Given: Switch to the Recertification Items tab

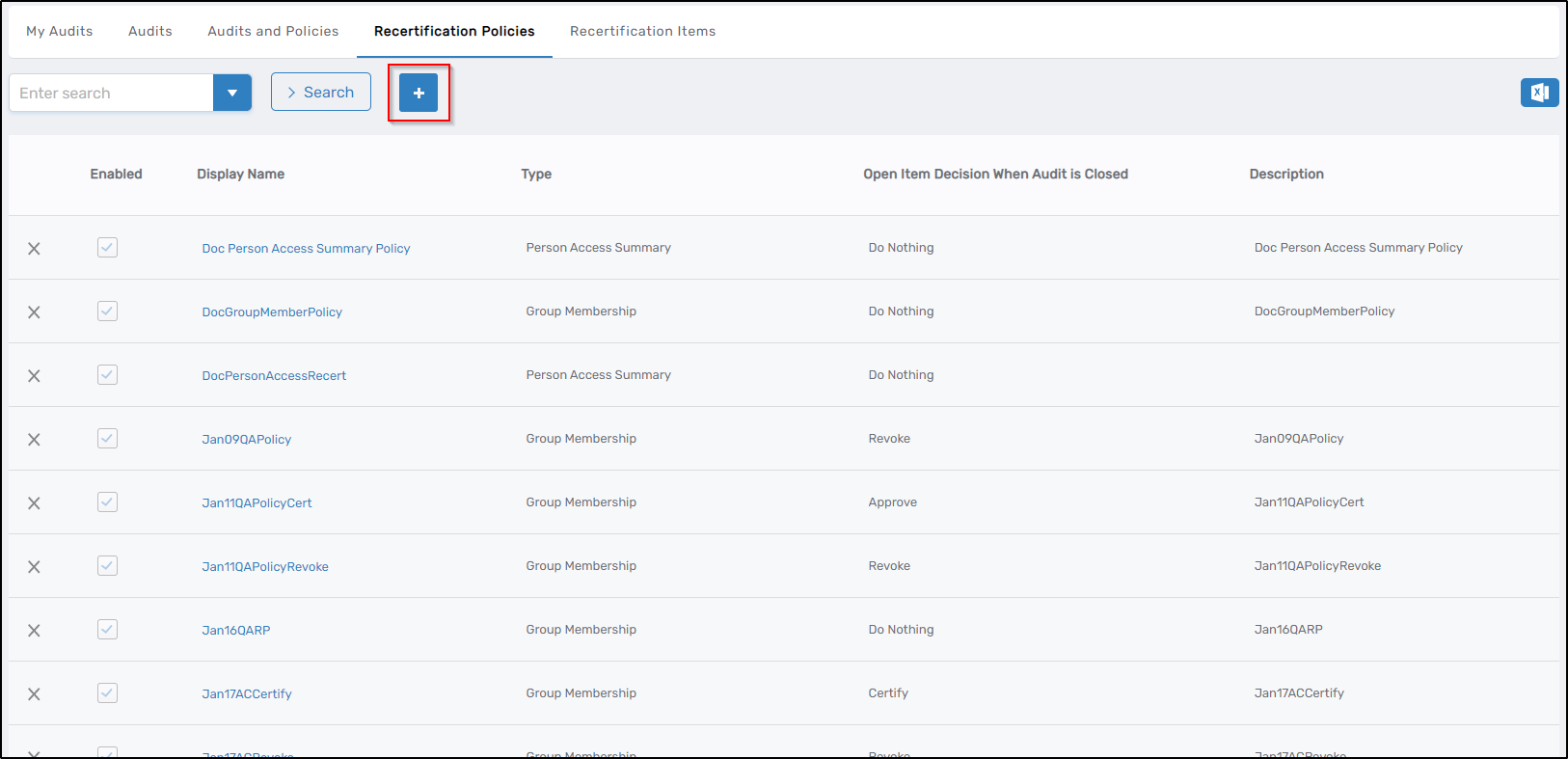Looking at the screenshot, I should (x=642, y=31).
